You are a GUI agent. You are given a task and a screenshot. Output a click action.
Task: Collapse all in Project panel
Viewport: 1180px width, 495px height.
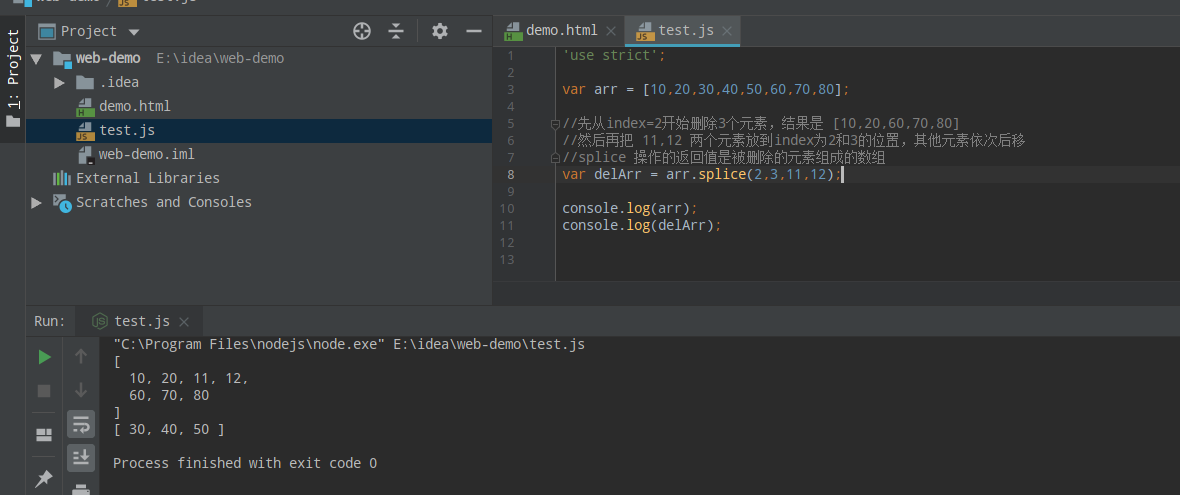click(397, 31)
